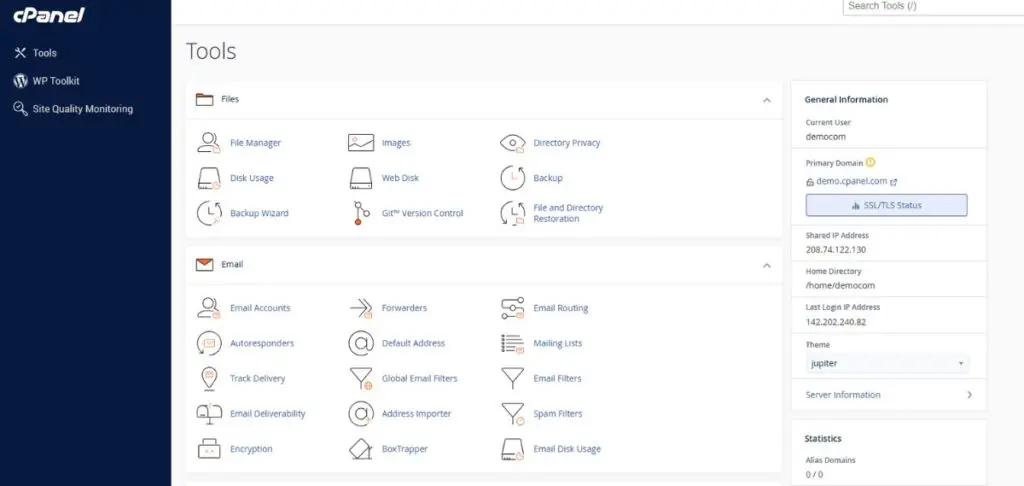Open the Forwarders arrow icon

click(x=360, y=308)
